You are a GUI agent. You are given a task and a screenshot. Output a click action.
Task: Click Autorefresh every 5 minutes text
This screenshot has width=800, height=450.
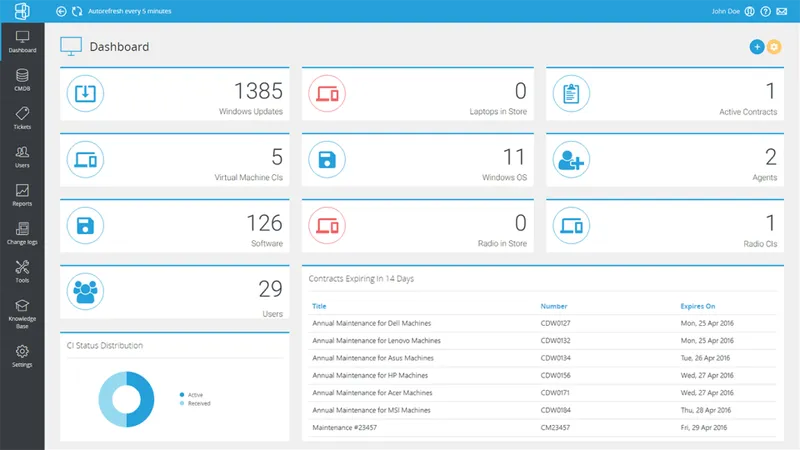tap(130, 11)
